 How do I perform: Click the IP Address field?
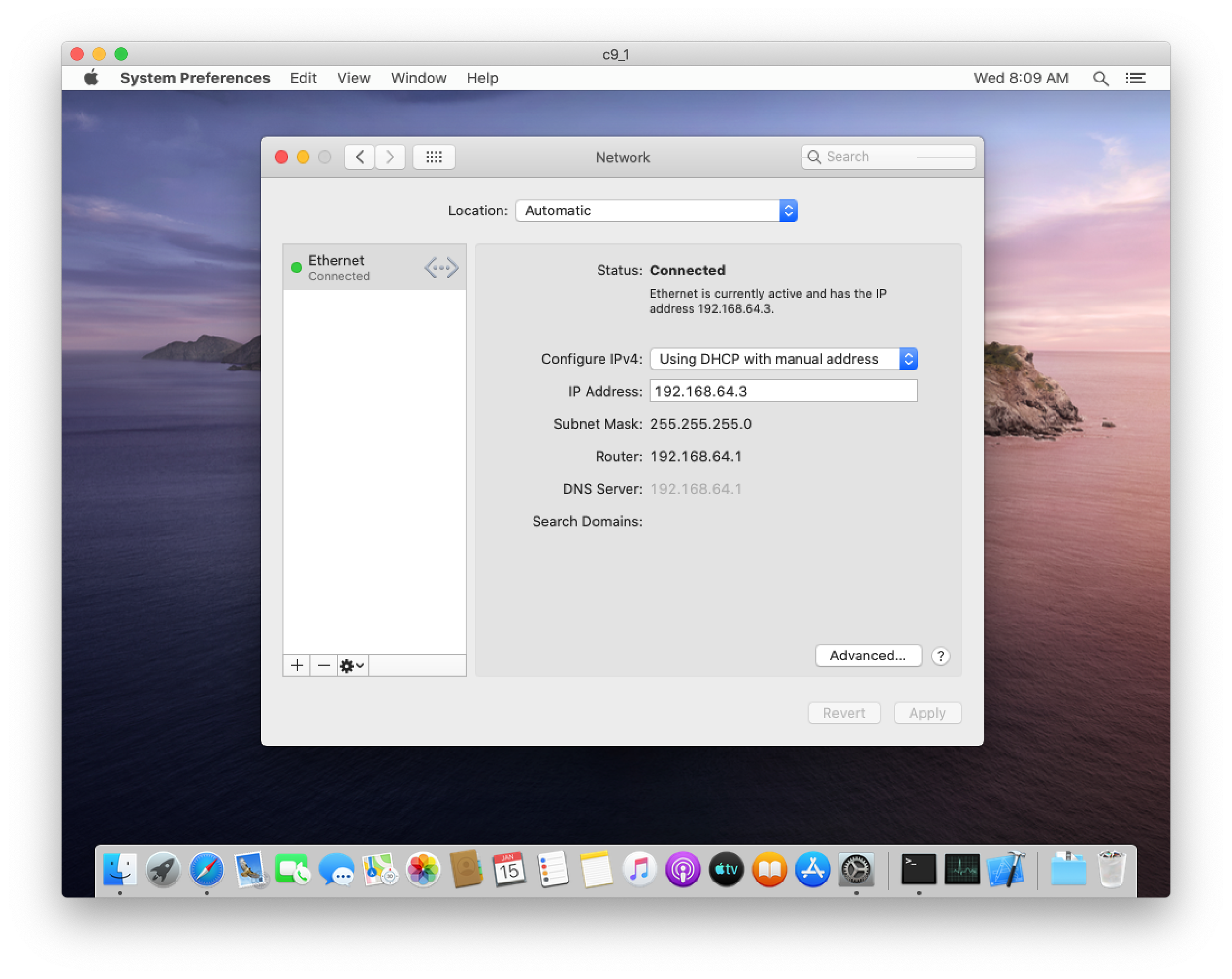click(x=783, y=391)
